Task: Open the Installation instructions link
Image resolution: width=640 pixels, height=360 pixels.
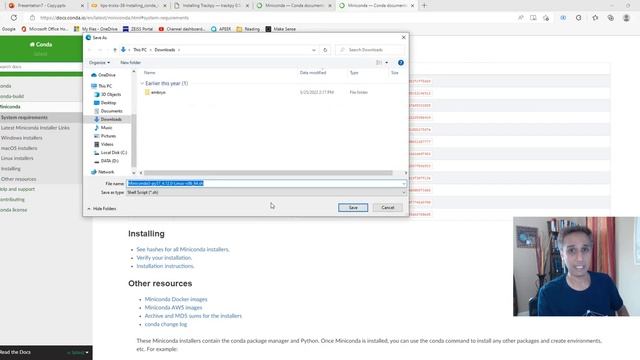Action: tap(165, 266)
